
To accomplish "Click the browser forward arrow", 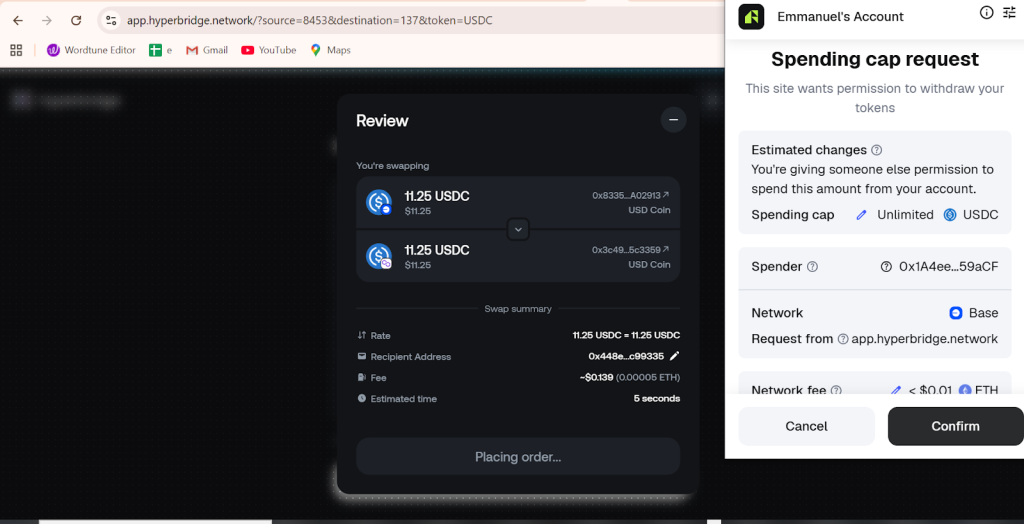I will click(46, 20).
